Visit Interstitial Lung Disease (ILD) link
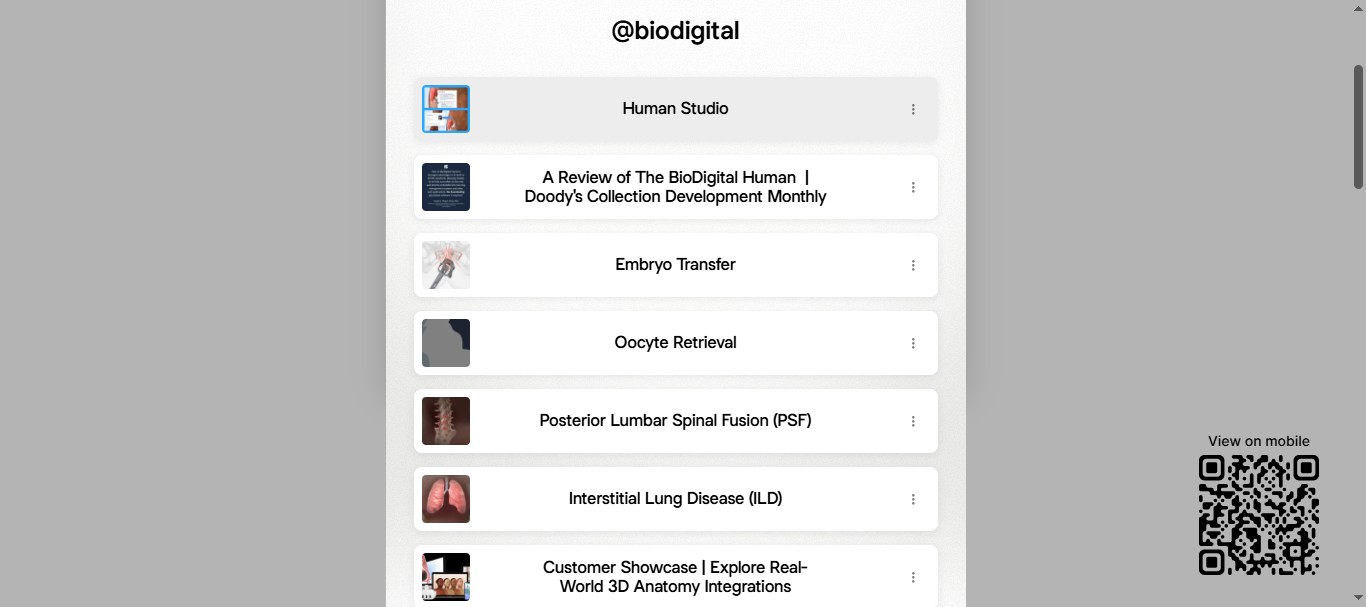This screenshot has height=607, width=1366. [x=675, y=499]
